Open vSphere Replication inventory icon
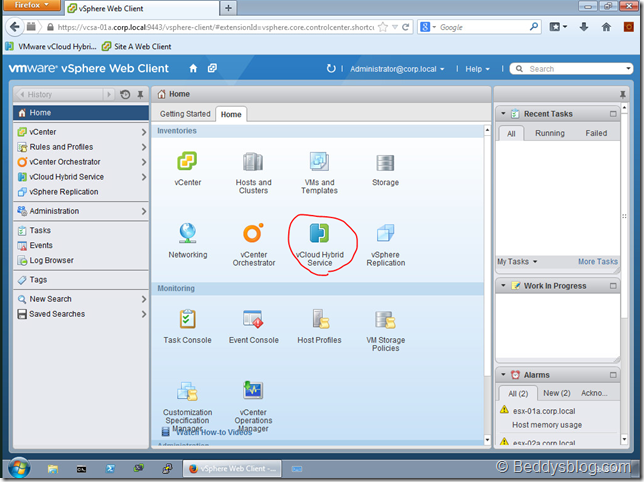The image size is (644, 482). click(385, 233)
